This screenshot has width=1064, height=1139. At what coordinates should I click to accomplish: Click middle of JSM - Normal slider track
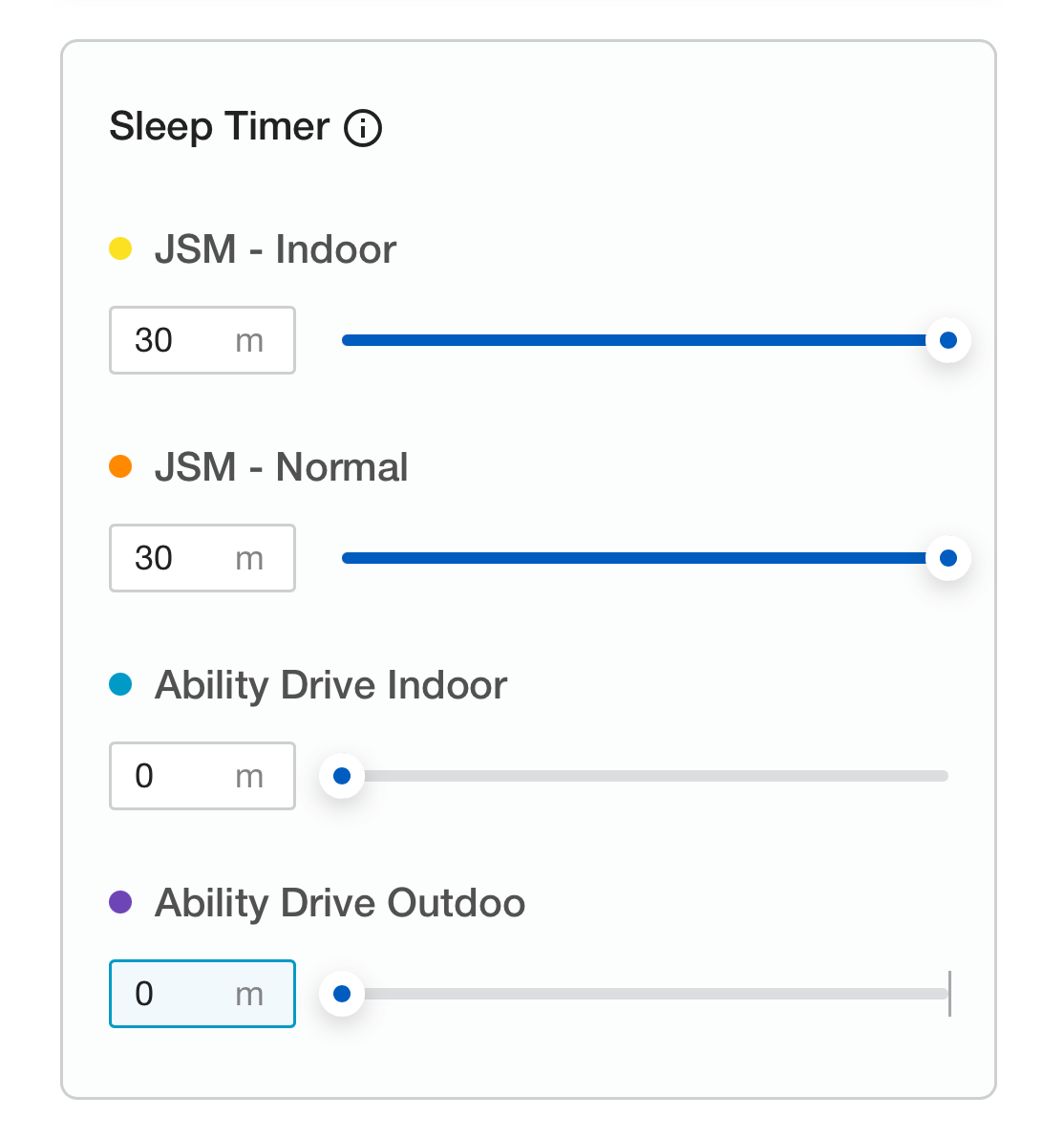tap(645, 558)
